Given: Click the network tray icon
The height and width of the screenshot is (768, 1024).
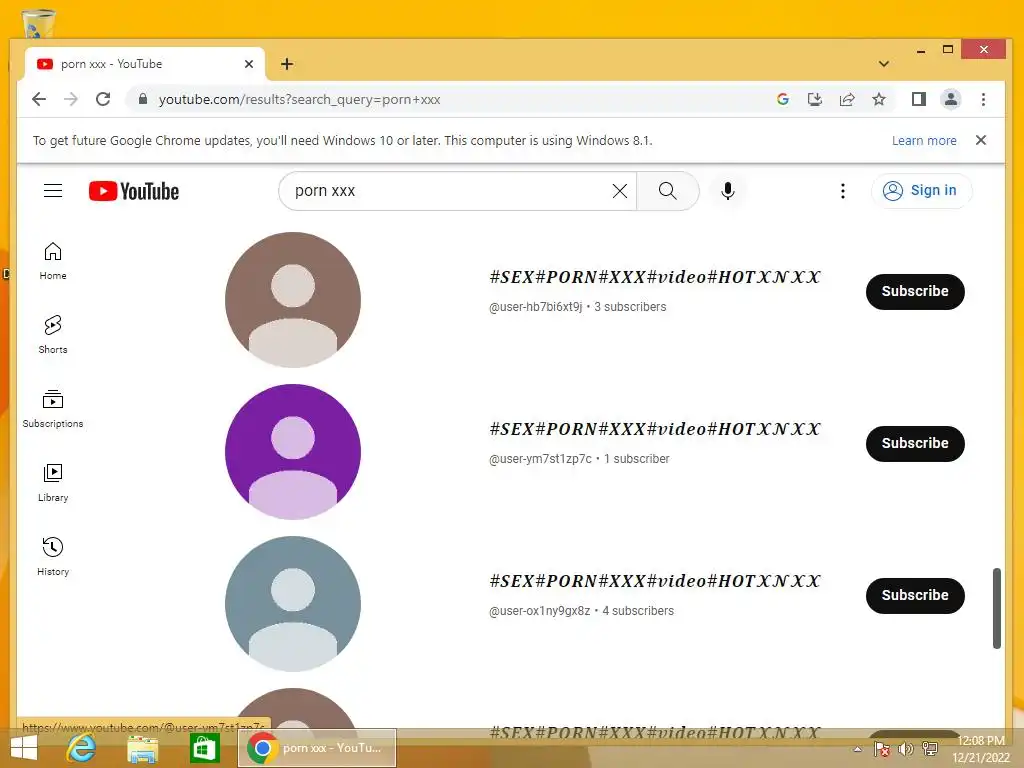Looking at the screenshot, I should tap(929, 749).
